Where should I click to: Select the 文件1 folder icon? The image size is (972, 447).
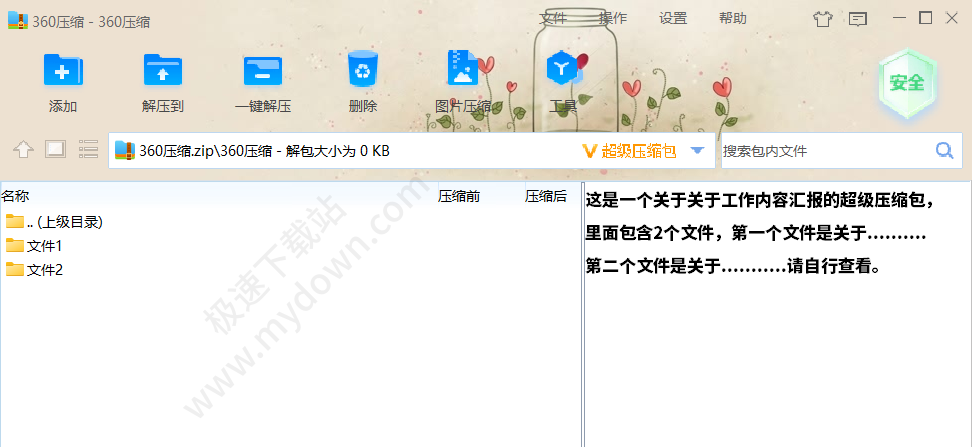click(15, 246)
